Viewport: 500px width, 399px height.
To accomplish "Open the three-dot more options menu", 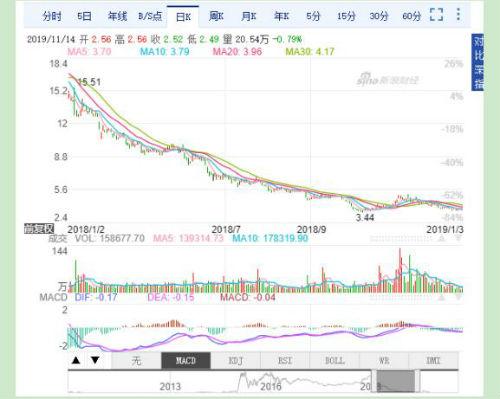I will (x=458, y=15).
